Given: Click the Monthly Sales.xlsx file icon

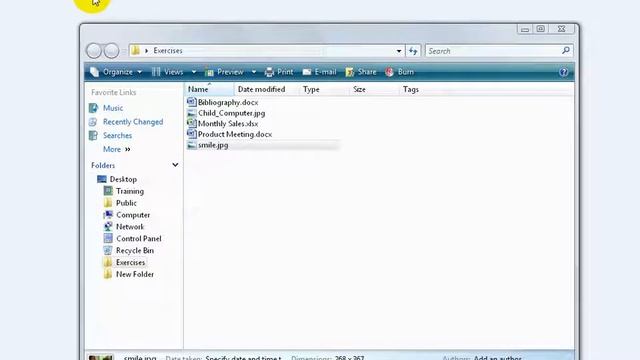Looking at the screenshot, I should click(x=191, y=123).
